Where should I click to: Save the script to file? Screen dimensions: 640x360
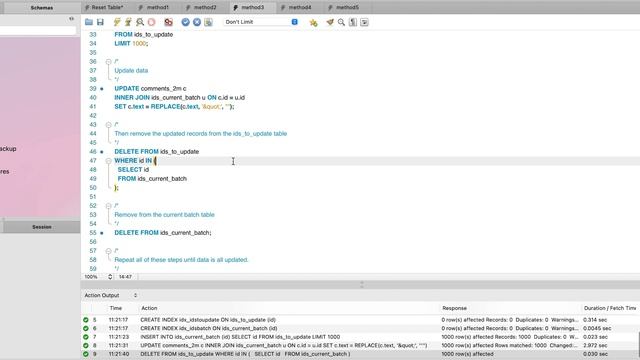[100, 22]
